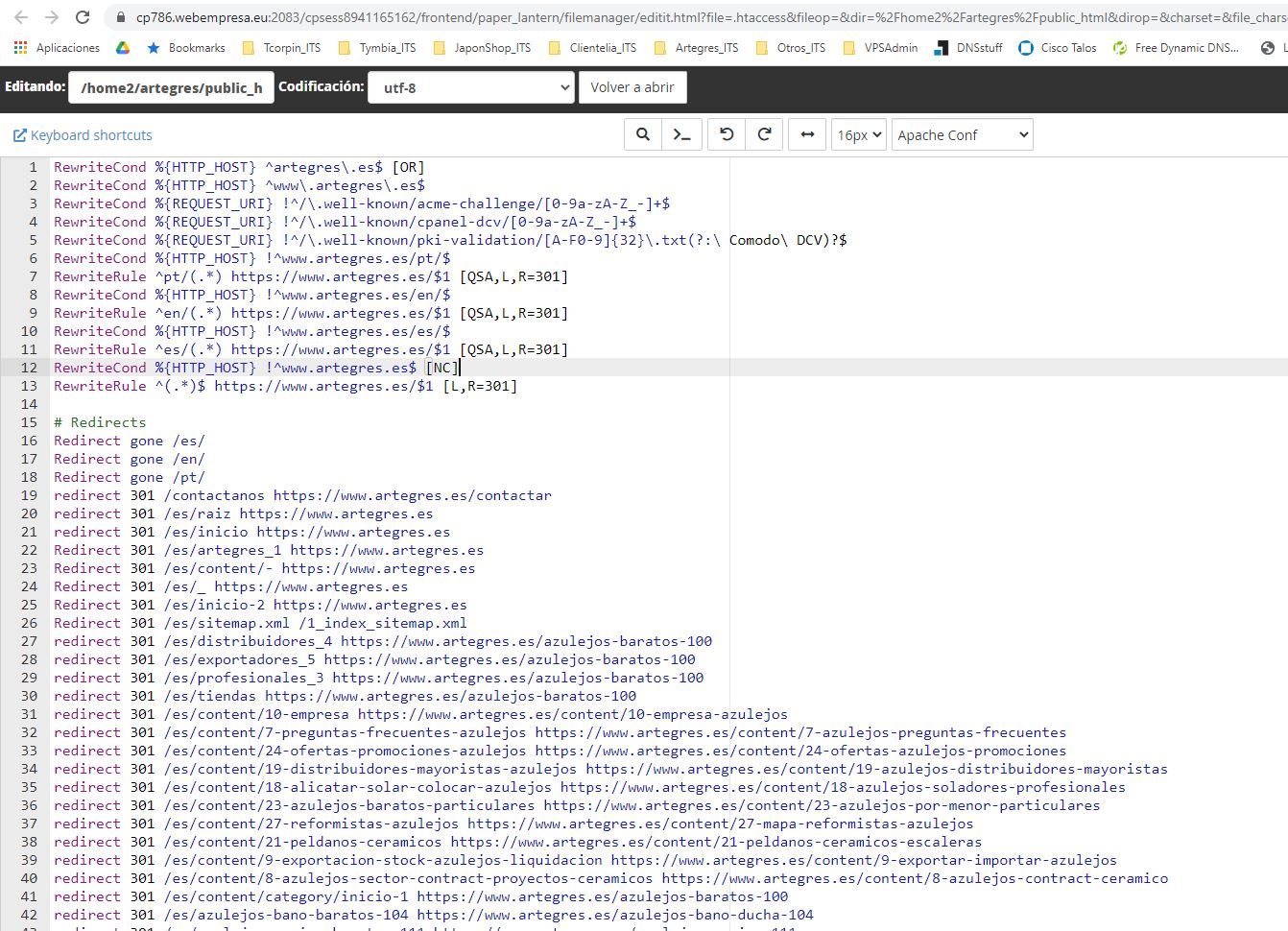The image size is (1288, 931).
Task: Open the Apache Conf syntax mode dropdown
Action: tap(963, 134)
